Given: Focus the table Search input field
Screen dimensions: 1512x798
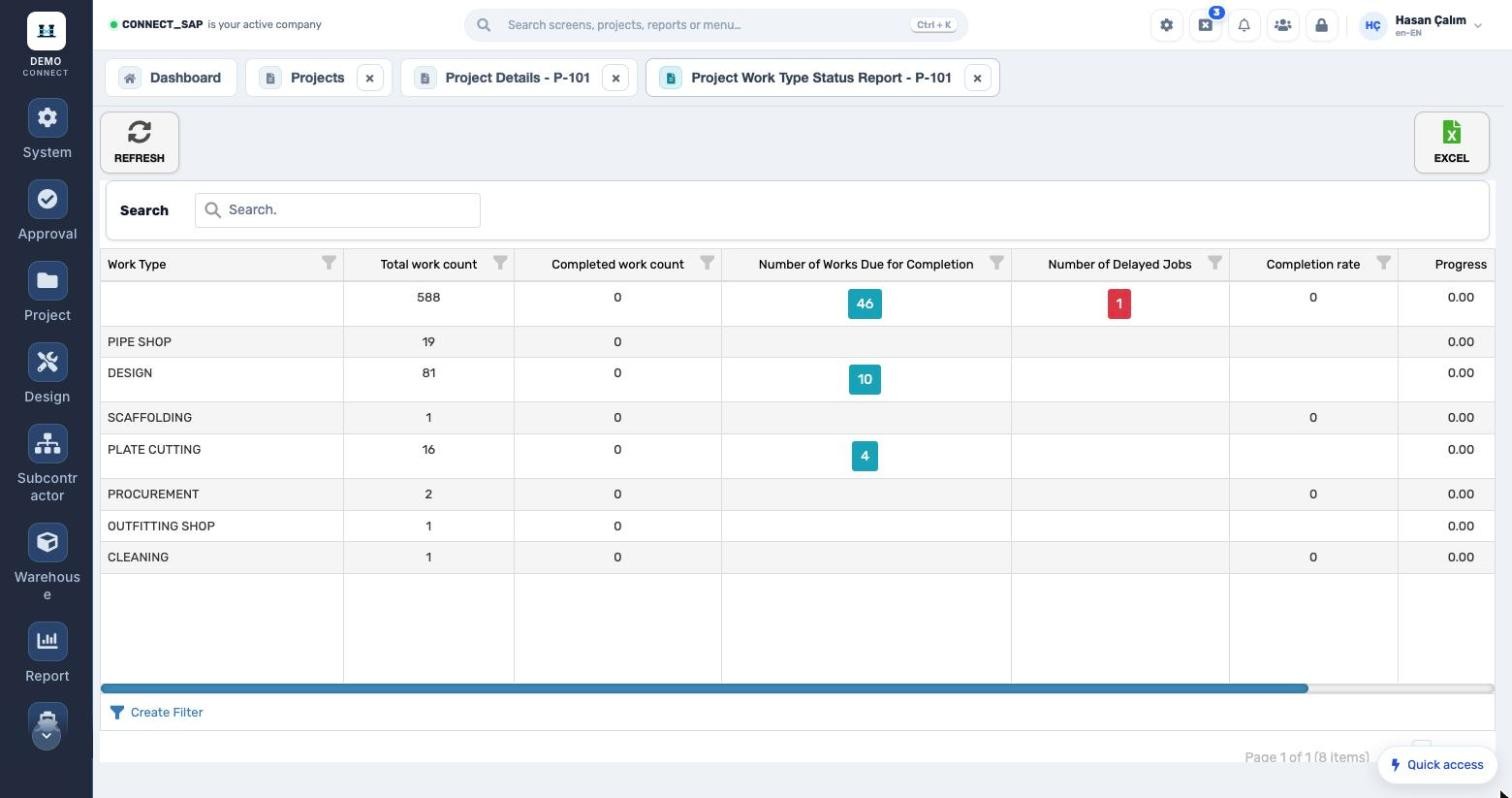Looking at the screenshot, I should (337, 210).
